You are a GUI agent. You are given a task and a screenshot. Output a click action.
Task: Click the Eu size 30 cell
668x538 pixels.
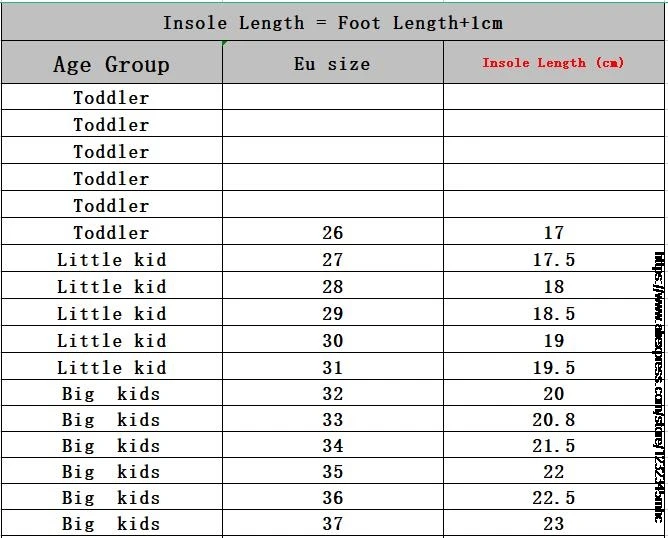(332, 341)
